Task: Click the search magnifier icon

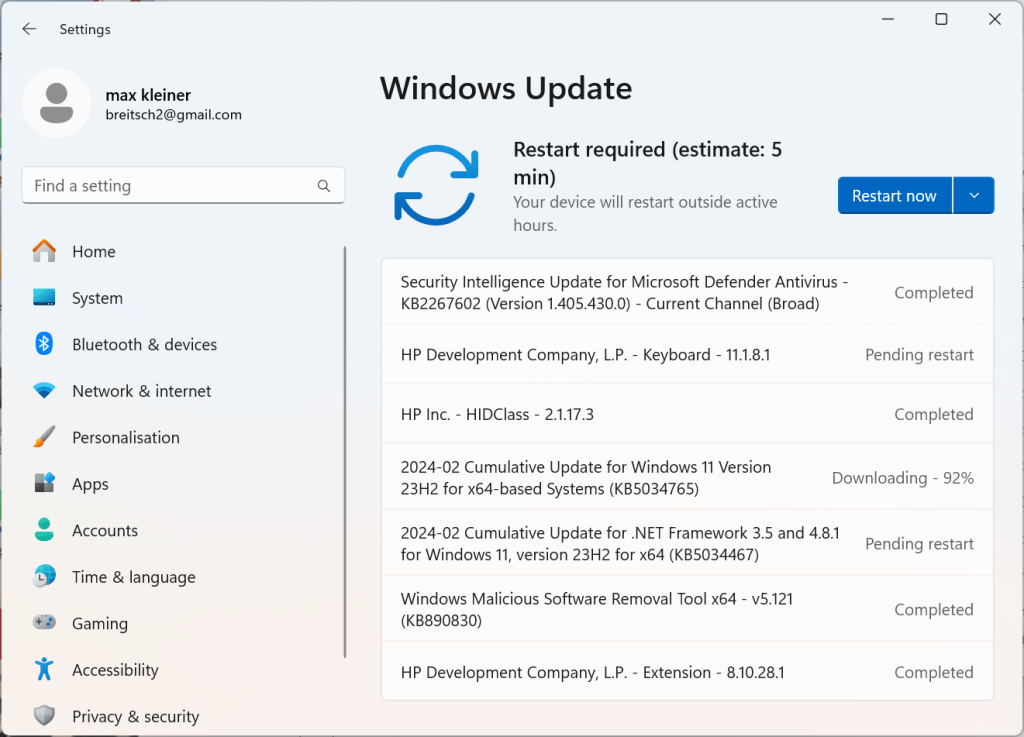Action: pyautogui.click(x=324, y=186)
